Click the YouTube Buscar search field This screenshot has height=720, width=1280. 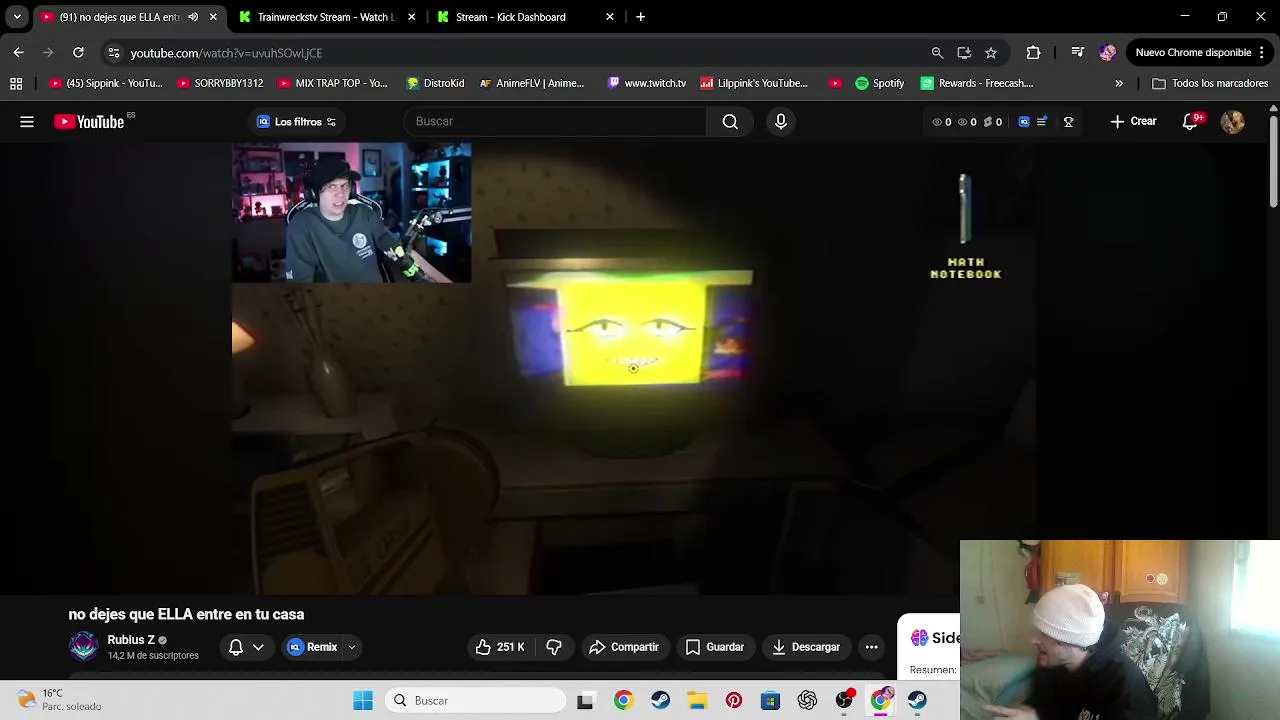tap(555, 122)
